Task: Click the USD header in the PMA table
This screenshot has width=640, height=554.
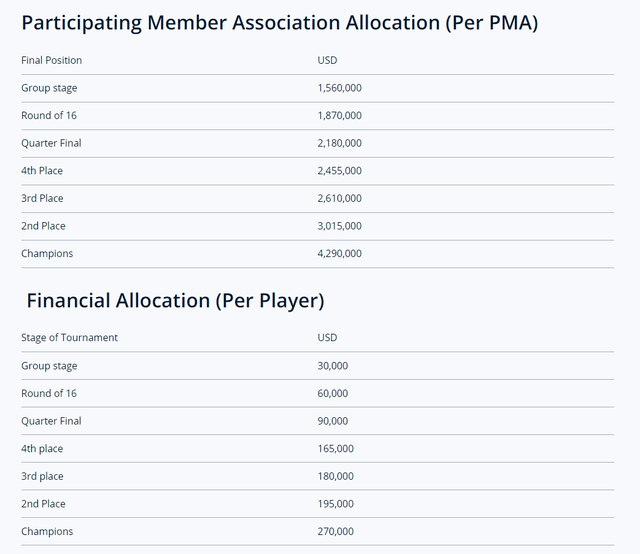Action: (x=327, y=60)
